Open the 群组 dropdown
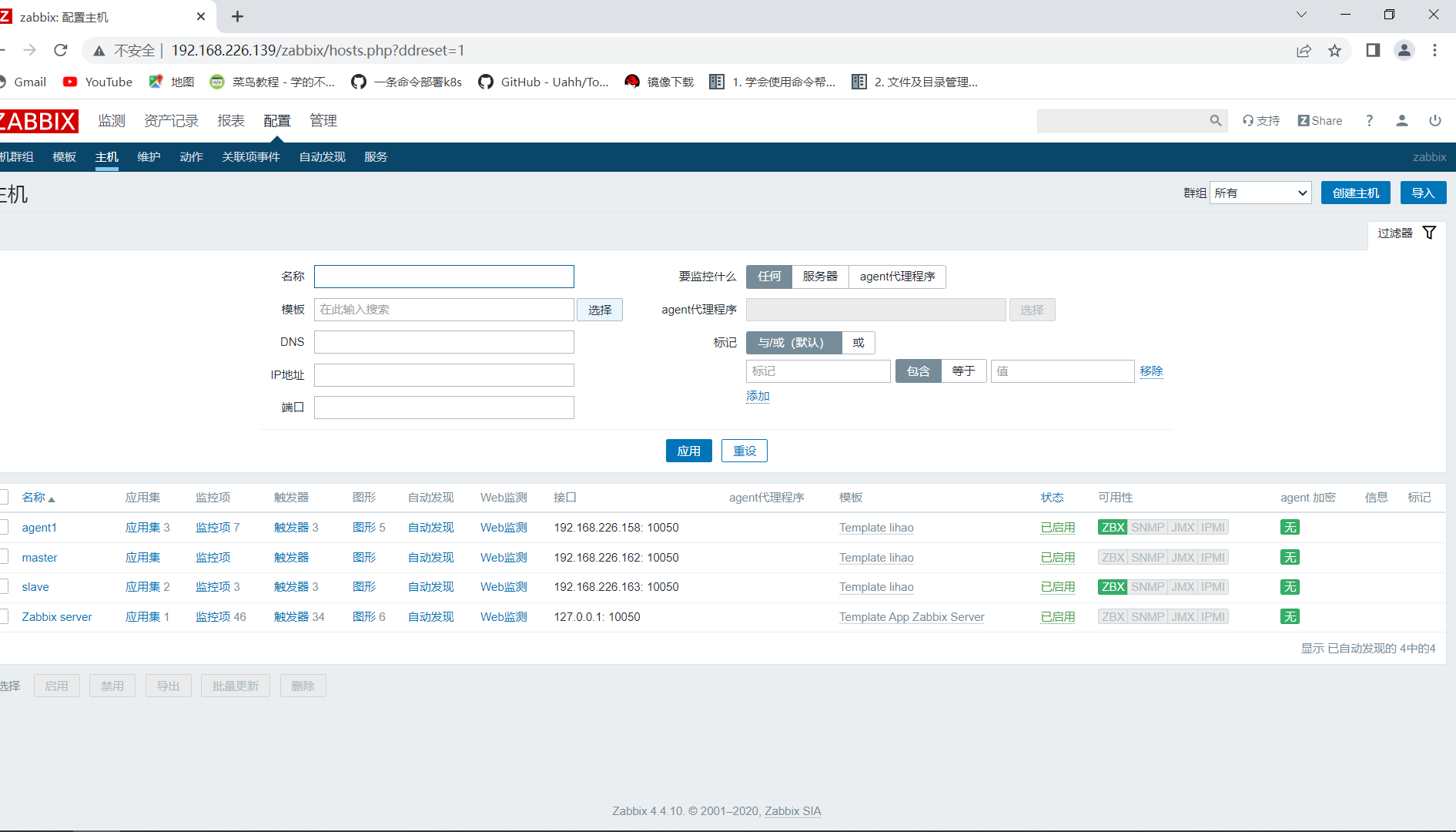The width and height of the screenshot is (1456, 832). tap(1260, 193)
